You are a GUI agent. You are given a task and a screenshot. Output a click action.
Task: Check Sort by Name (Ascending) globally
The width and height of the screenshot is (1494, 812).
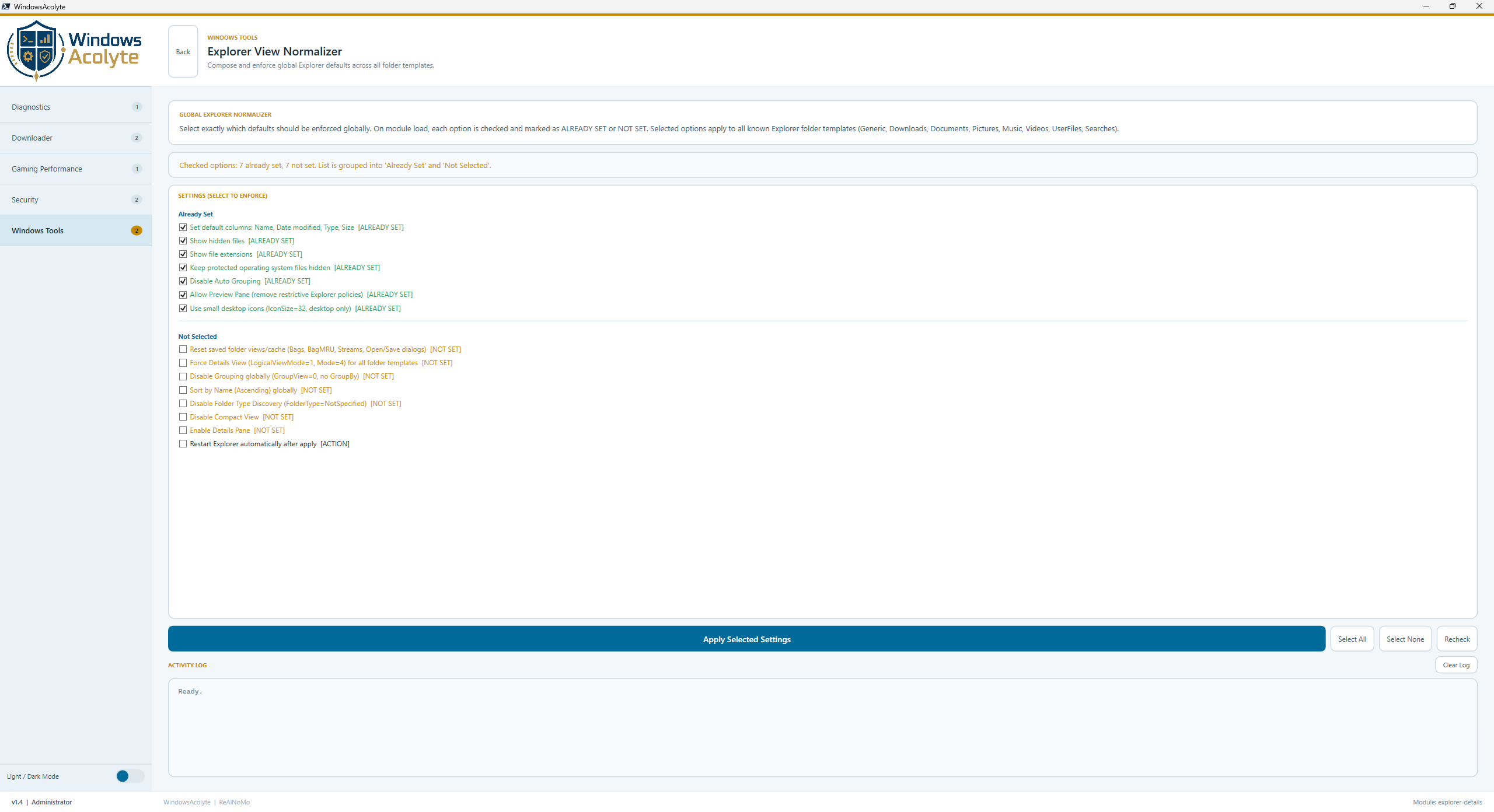183,390
